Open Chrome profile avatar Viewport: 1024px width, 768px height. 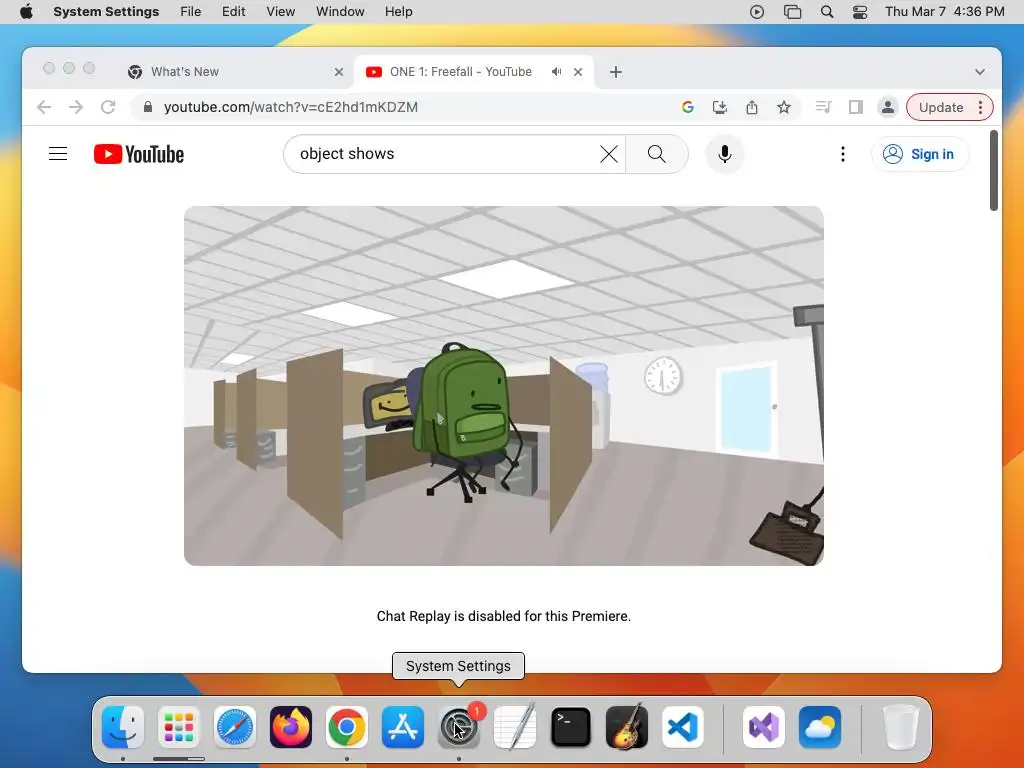[x=888, y=107]
